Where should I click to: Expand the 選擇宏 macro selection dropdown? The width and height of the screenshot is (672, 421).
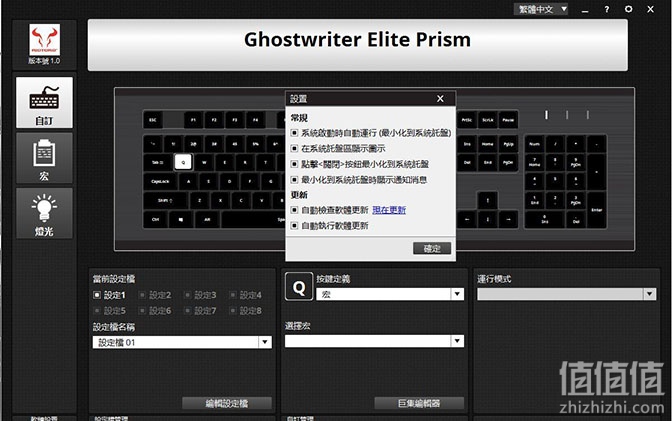click(457, 341)
